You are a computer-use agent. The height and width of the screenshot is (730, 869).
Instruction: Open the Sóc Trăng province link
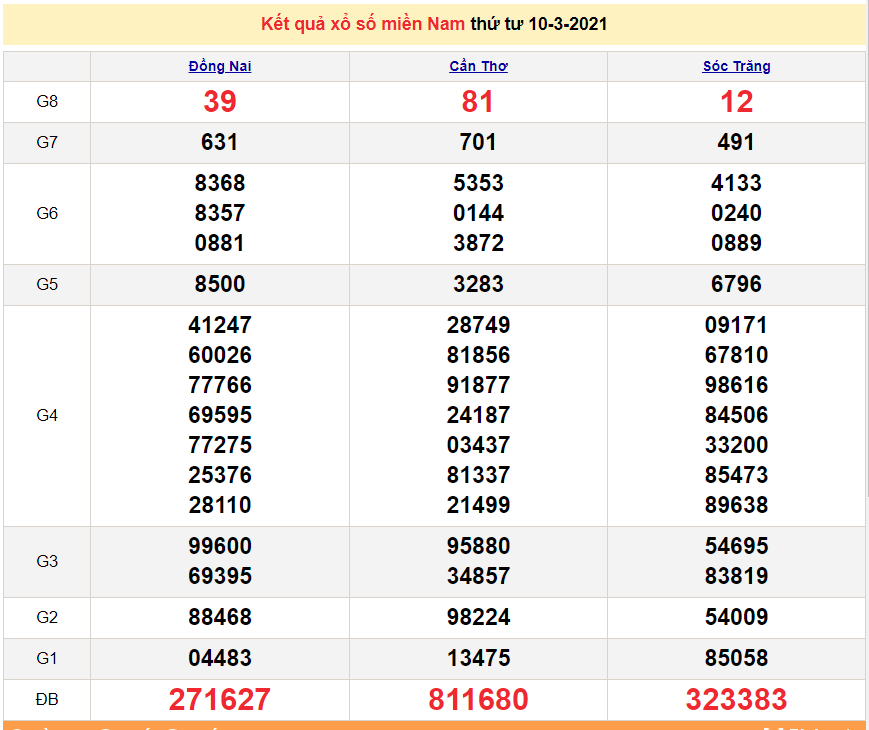click(x=736, y=67)
